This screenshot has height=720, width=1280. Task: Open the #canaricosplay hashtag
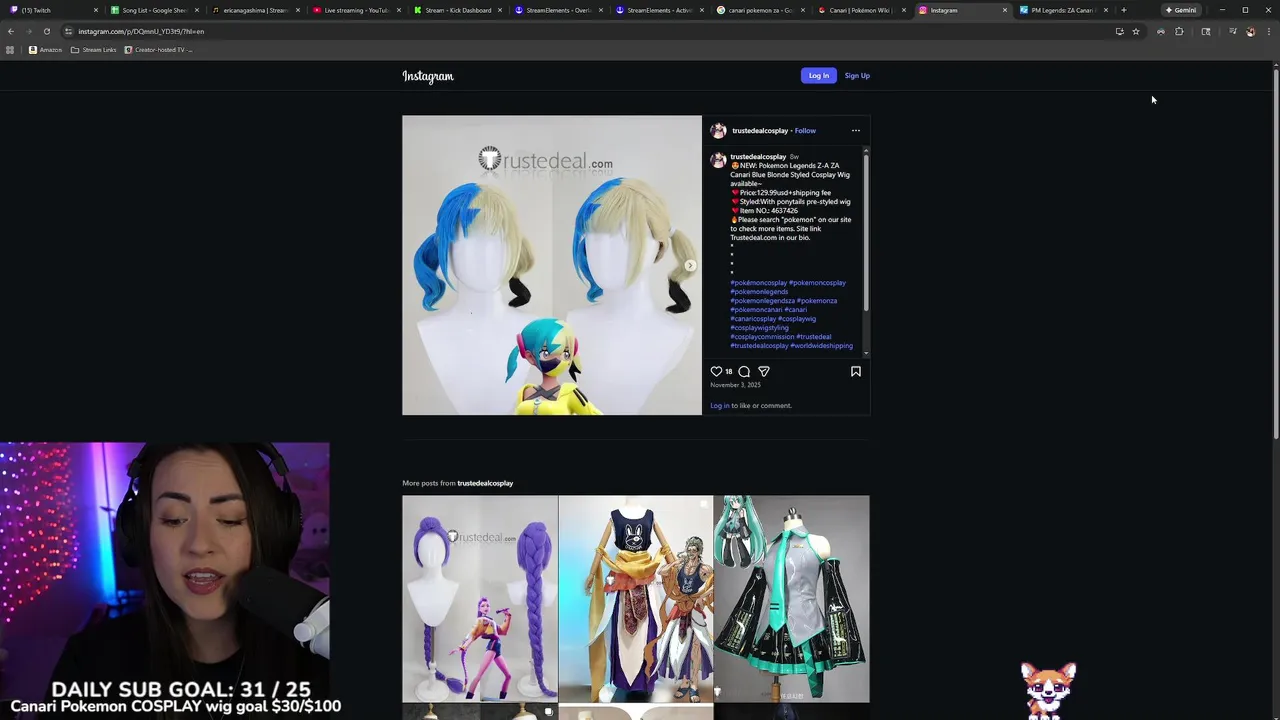tap(753, 319)
